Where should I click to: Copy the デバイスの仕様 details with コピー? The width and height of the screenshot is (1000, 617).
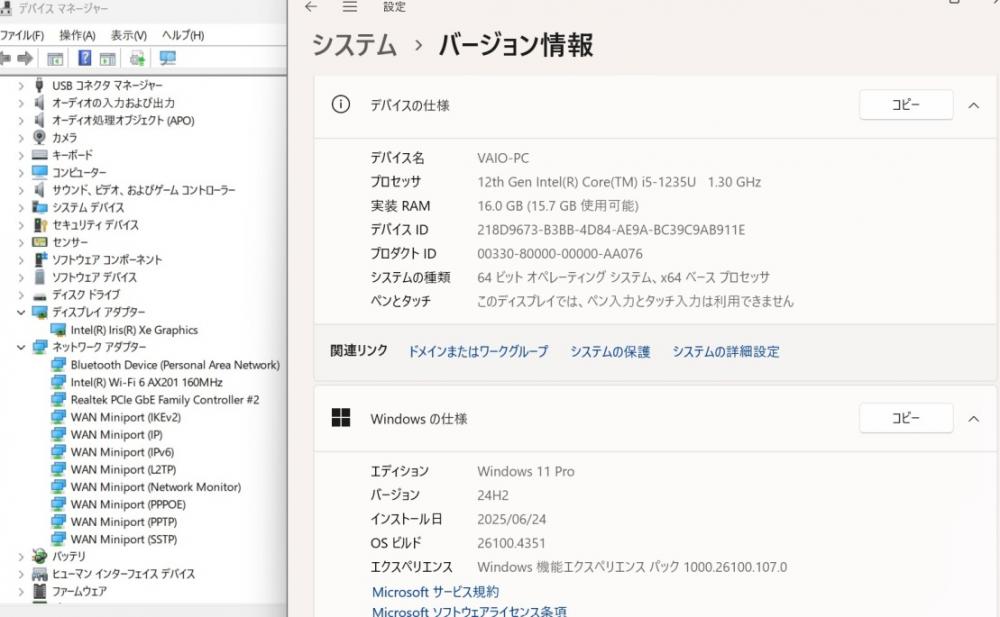coord(906,105)
